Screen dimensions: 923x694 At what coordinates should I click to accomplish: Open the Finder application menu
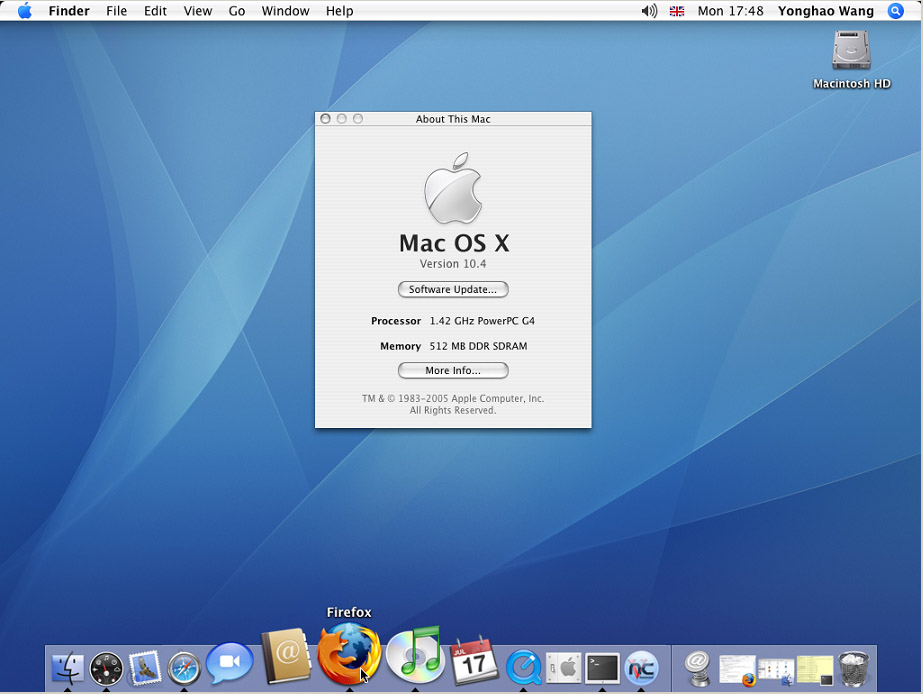tap(69, 11)
